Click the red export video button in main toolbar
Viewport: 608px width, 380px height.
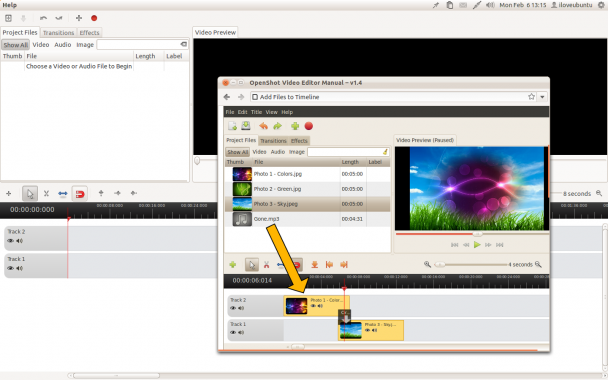click(x=94, y=18)
